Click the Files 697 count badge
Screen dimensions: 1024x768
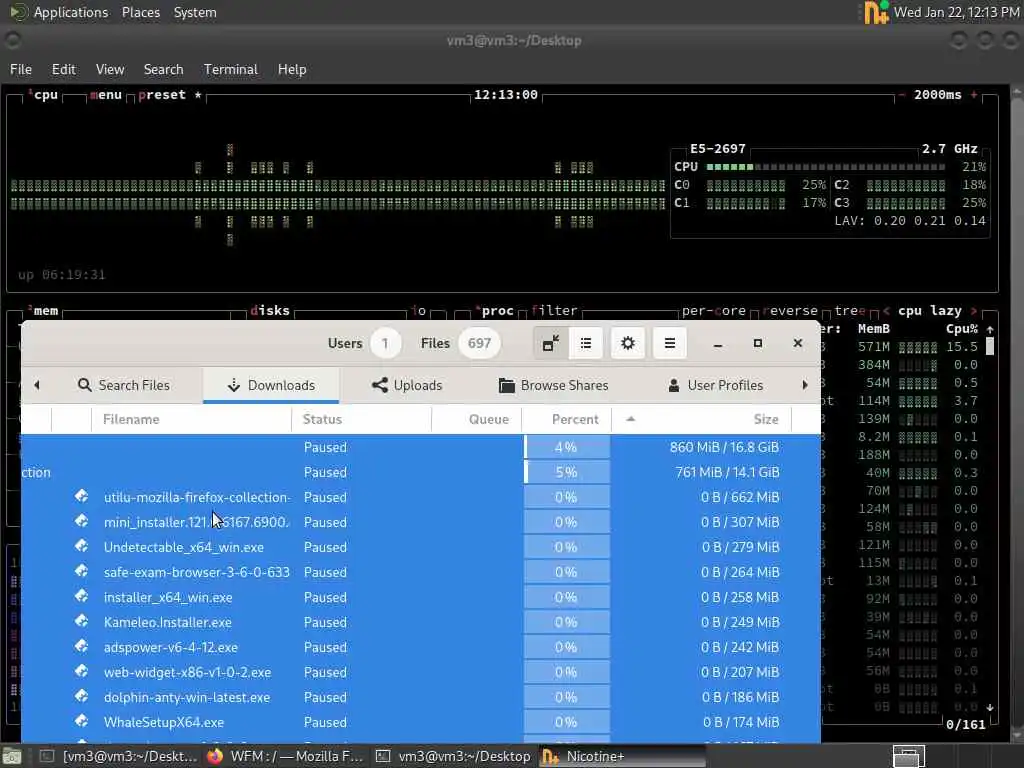pos(479,344)
